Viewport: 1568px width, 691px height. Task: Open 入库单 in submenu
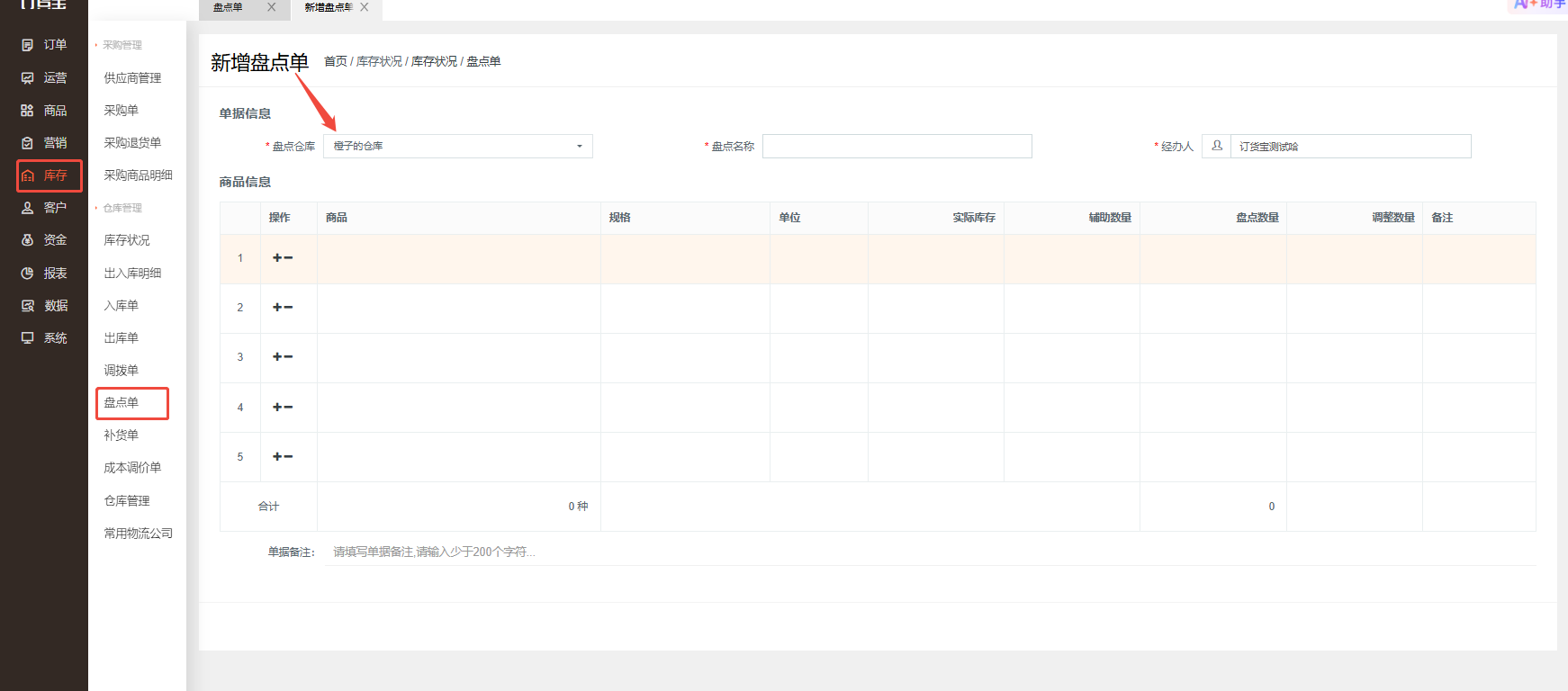[121, 306]
